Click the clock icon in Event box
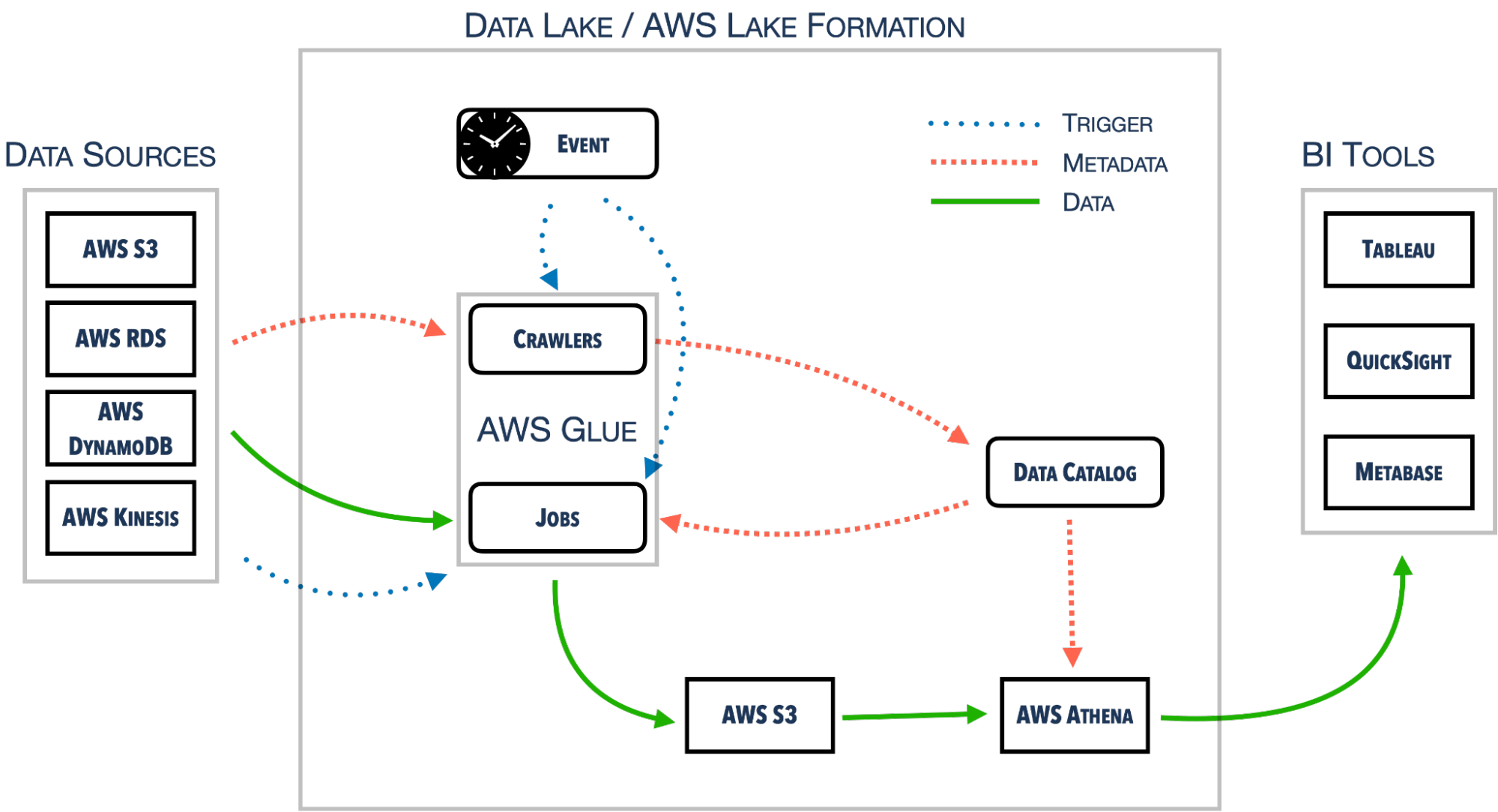The width and height of the screenshot is (1498, 812). [x=494, y=144]
